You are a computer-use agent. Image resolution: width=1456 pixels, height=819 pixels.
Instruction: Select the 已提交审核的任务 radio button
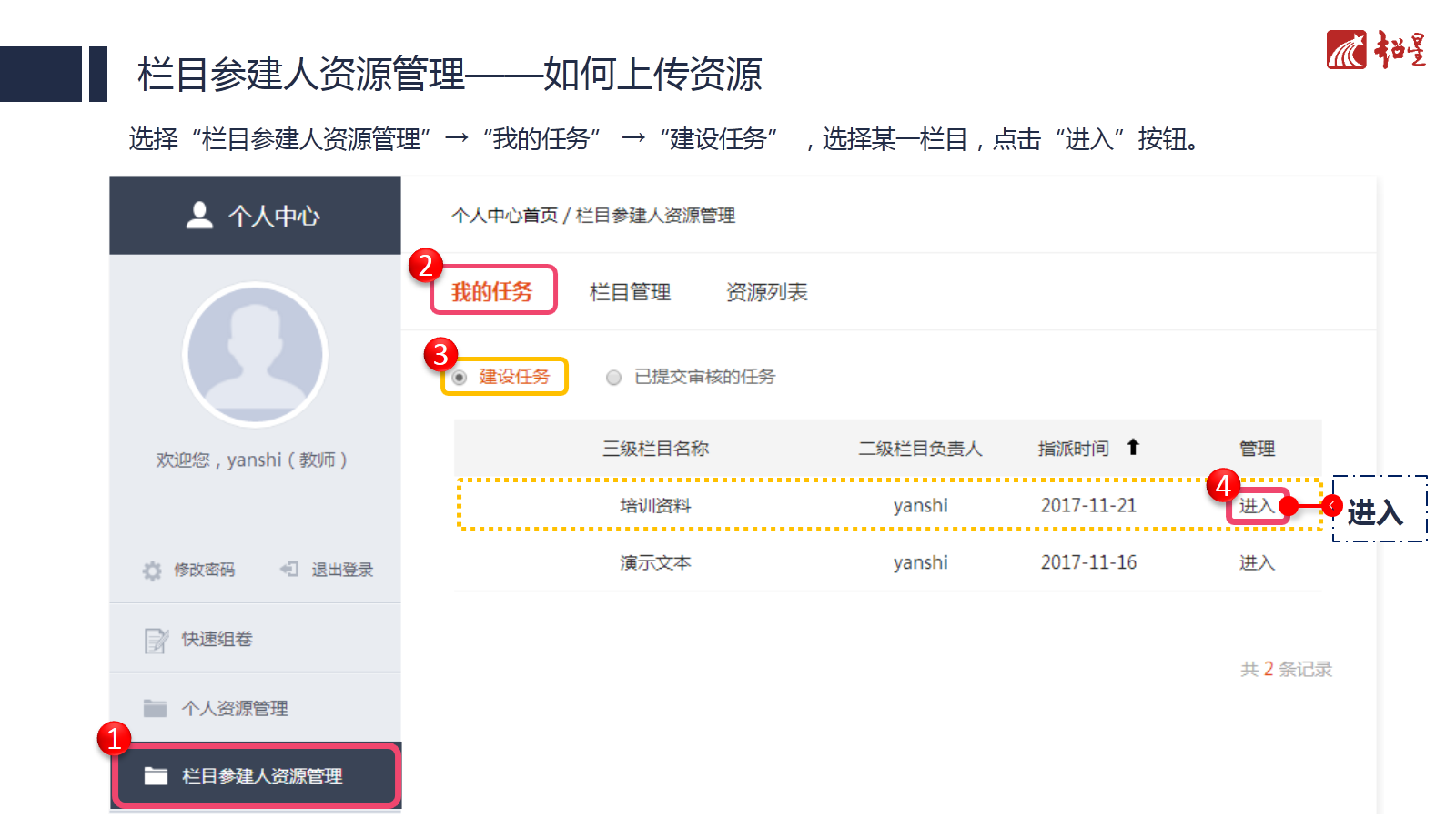[x=614, y=378]
